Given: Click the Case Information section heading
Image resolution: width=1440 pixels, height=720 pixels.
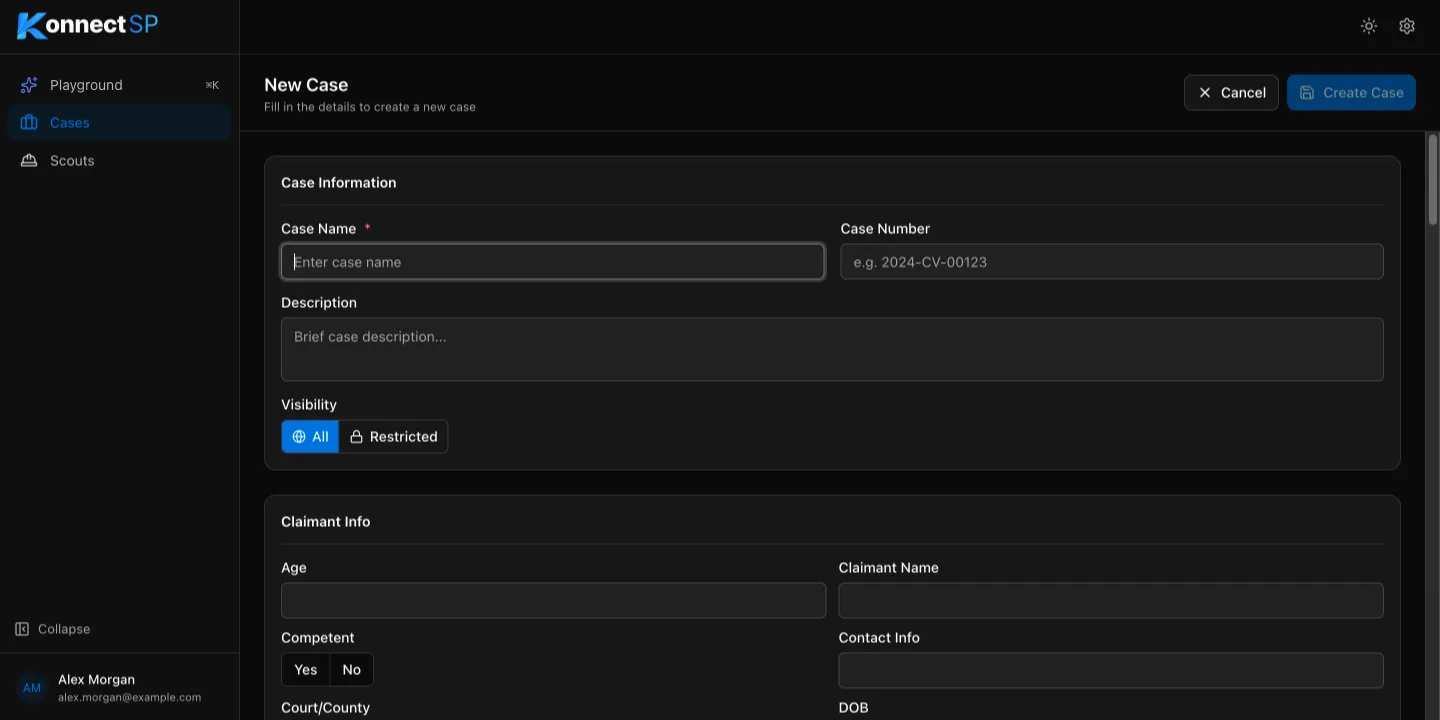Looking at the screenshot, I should click(339, 183).
